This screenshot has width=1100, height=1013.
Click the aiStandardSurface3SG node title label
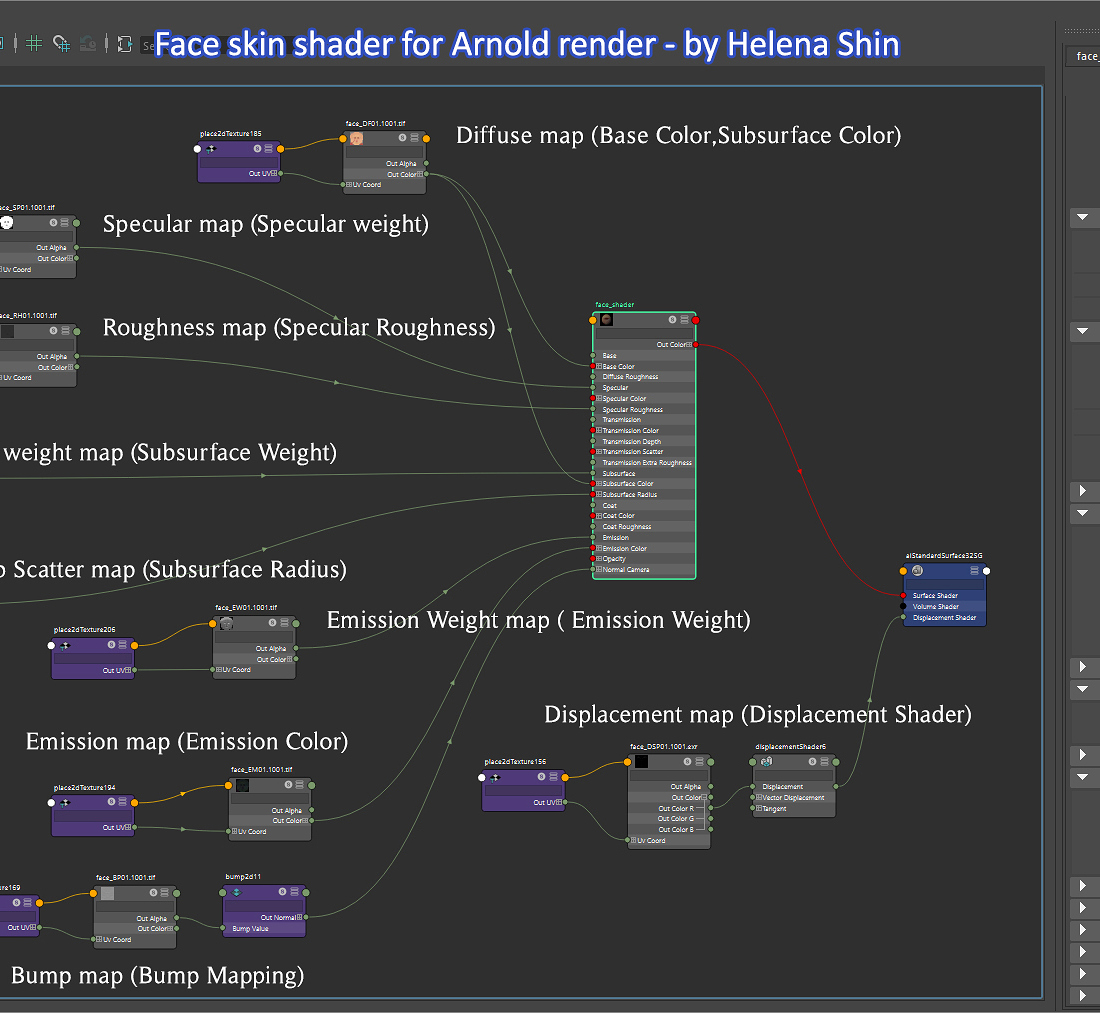coord(944,556)
